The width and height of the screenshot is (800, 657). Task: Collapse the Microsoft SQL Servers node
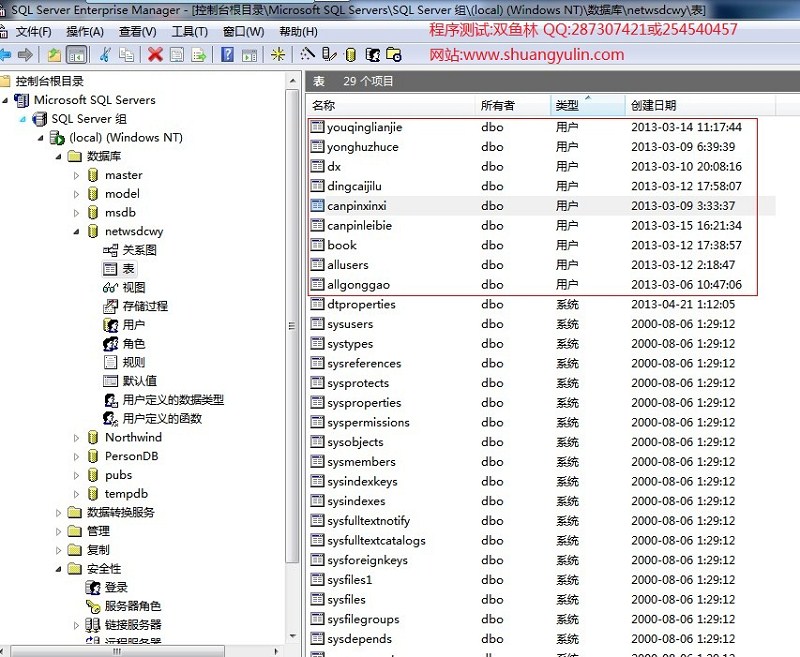(5, 100)
